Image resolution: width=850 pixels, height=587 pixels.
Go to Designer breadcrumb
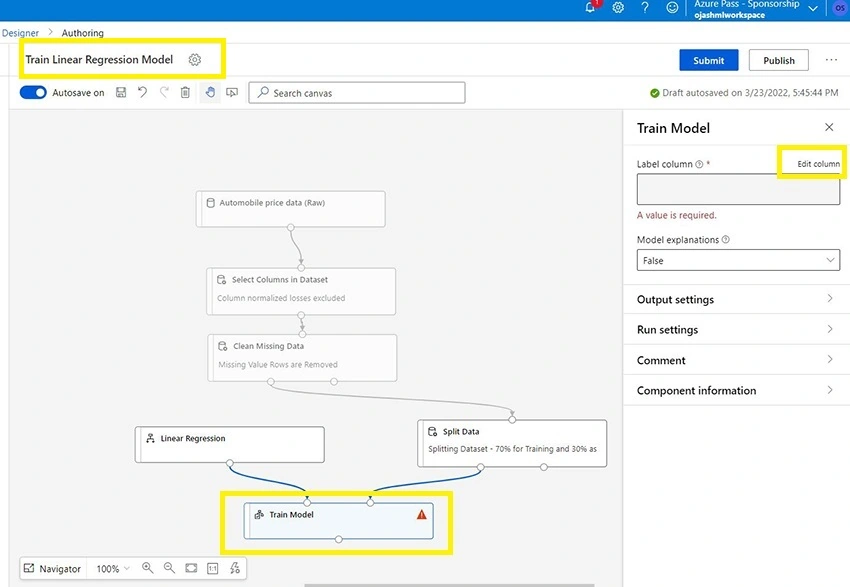click(20, 33)
